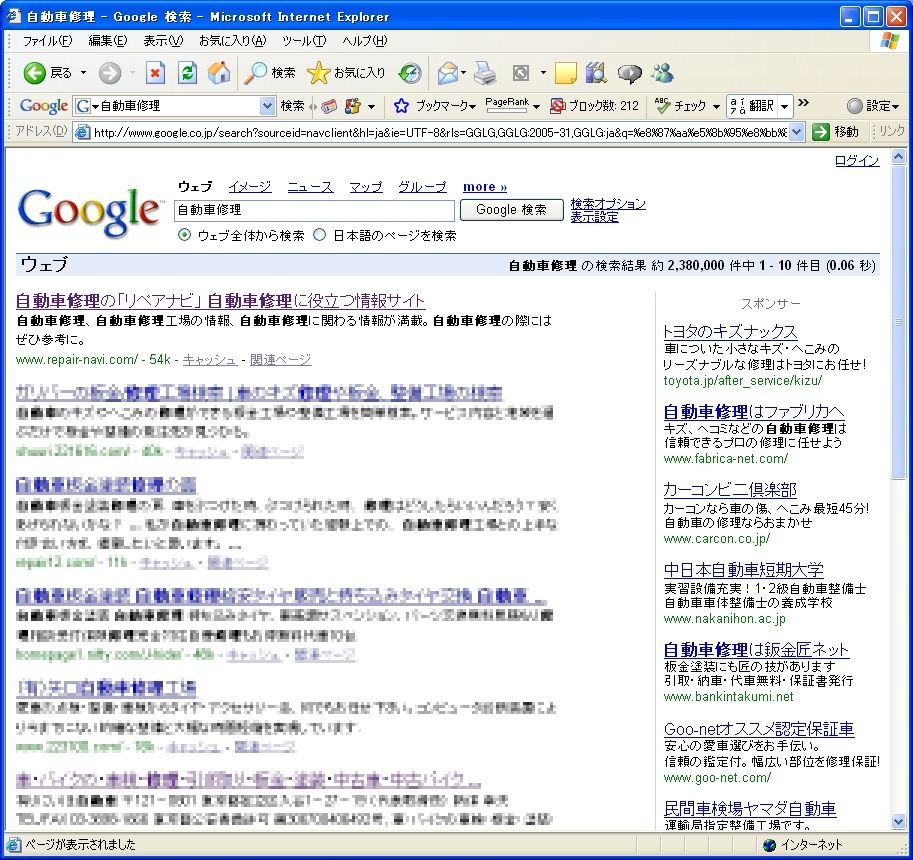
Task: Click the Google Toolbar popup options icon
Action: 352,106
